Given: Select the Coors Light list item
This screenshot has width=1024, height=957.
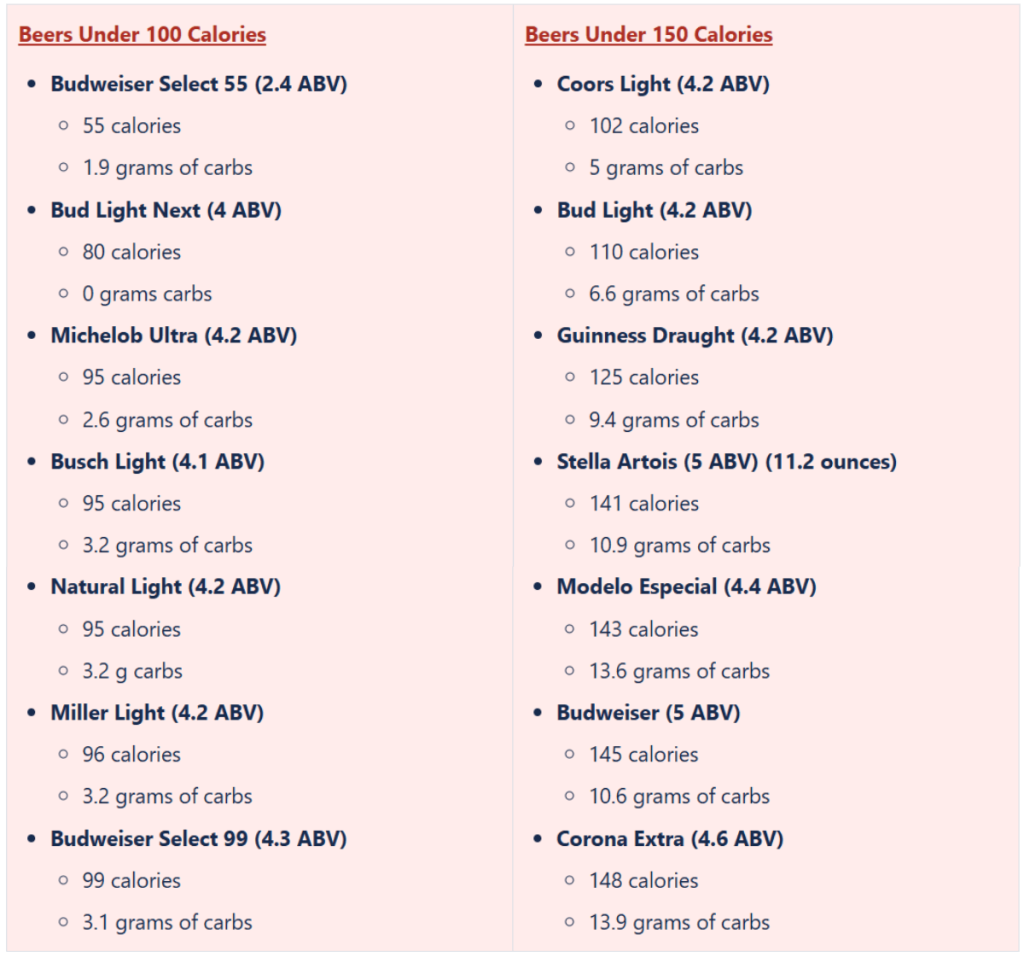Looking at the screenshot, I should (663, 84).
